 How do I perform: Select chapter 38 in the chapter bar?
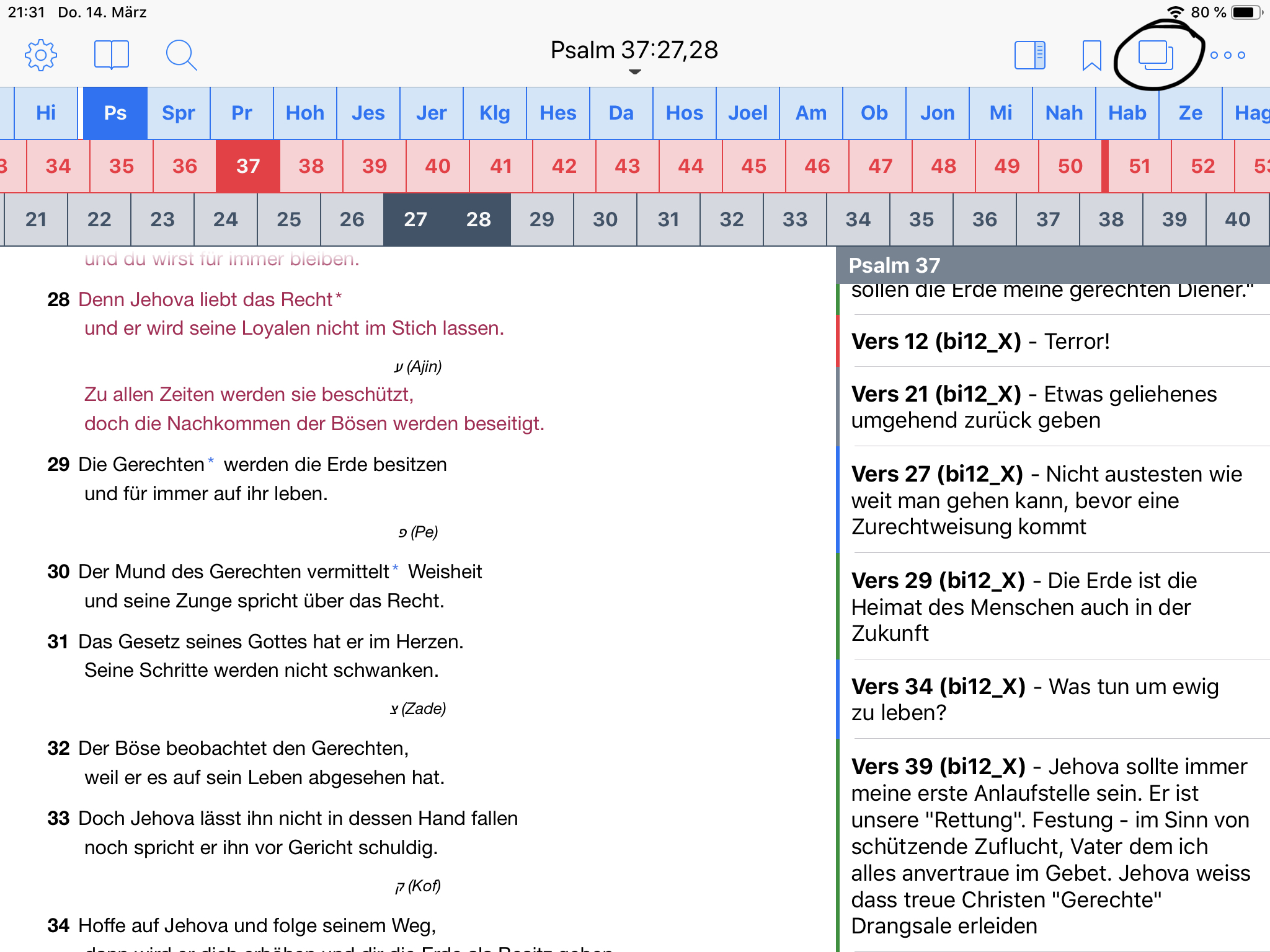[x=311, y=166]
